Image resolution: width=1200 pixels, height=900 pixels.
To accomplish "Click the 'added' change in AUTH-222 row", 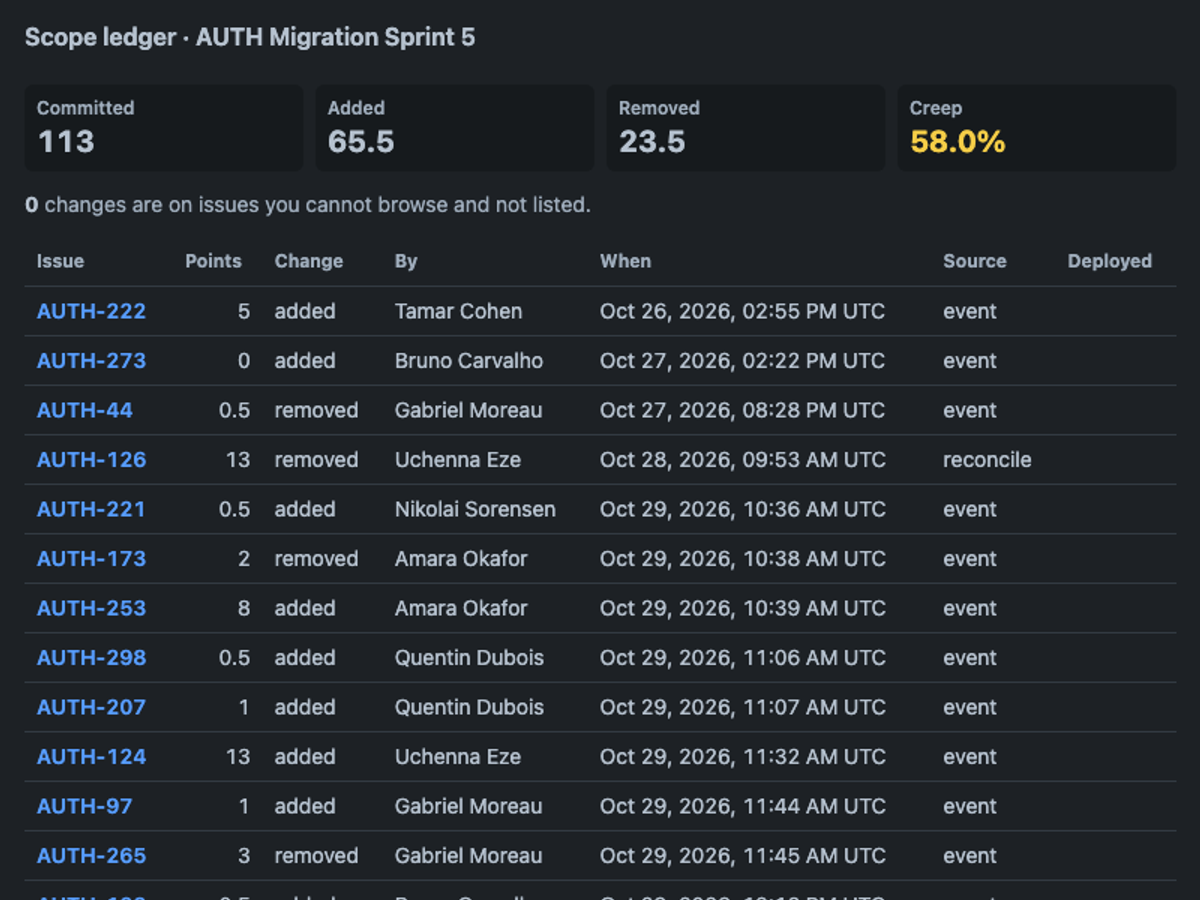I will 305,311.
